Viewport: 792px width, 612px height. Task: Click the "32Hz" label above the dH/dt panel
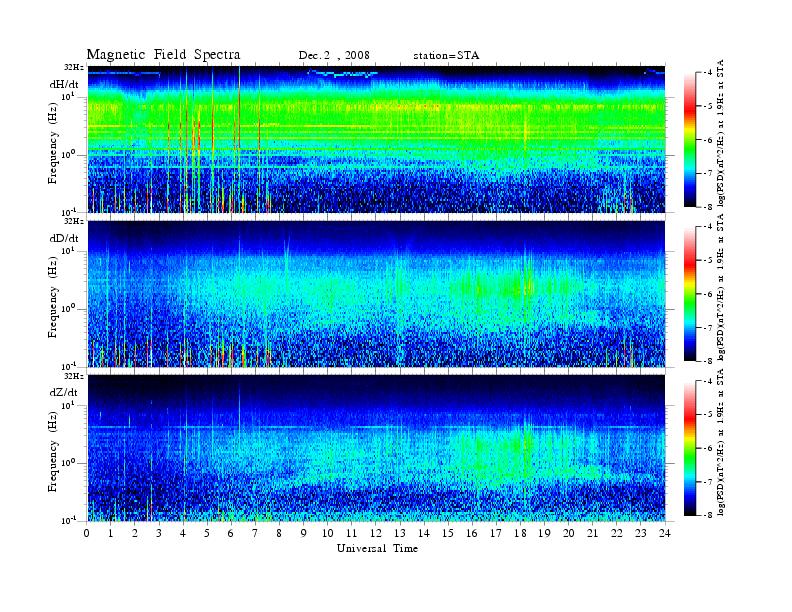pyautogui.click(x=74, y=66)
